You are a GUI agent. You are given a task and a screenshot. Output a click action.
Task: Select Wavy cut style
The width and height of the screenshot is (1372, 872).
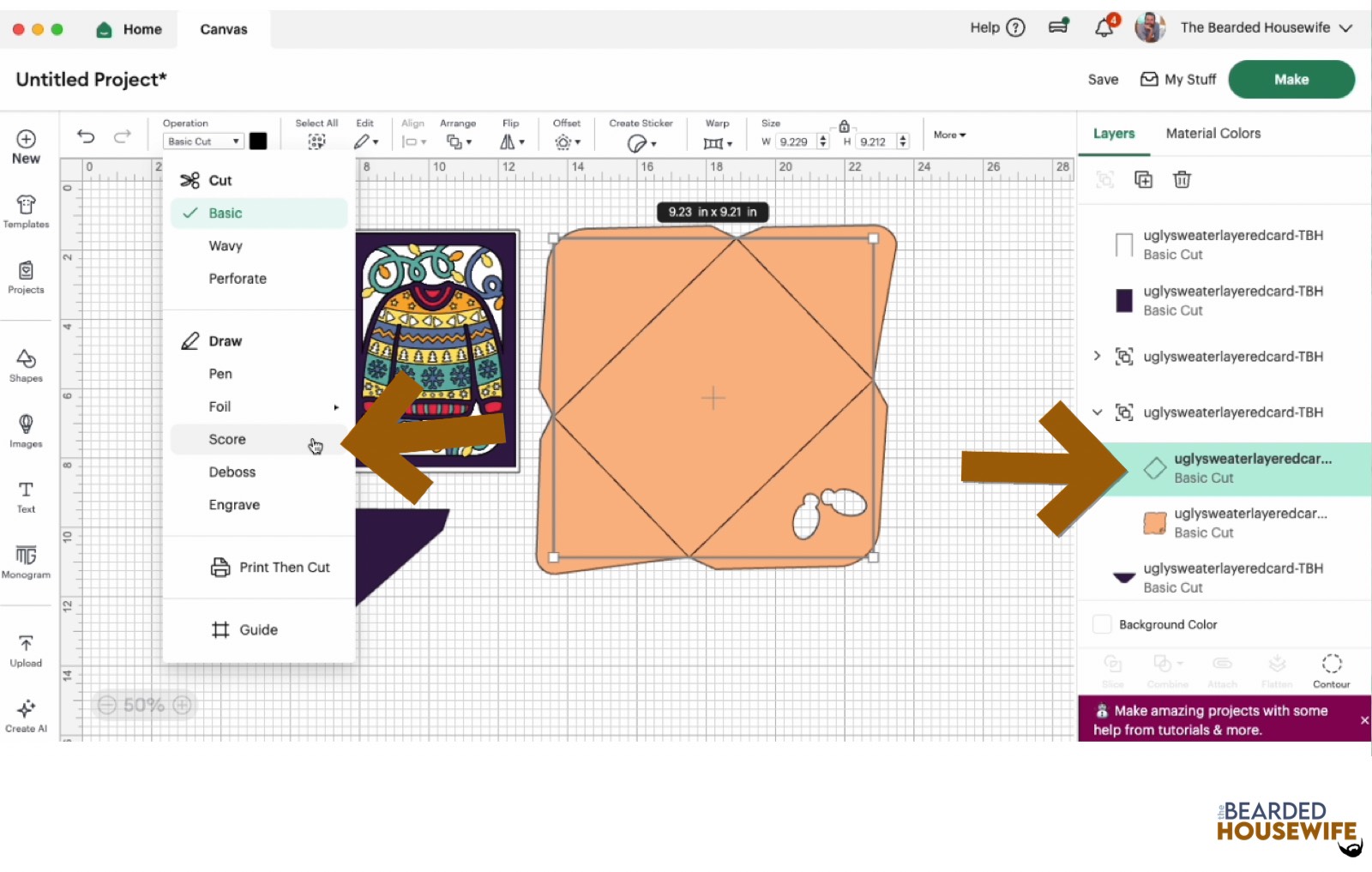click(226, 245)
